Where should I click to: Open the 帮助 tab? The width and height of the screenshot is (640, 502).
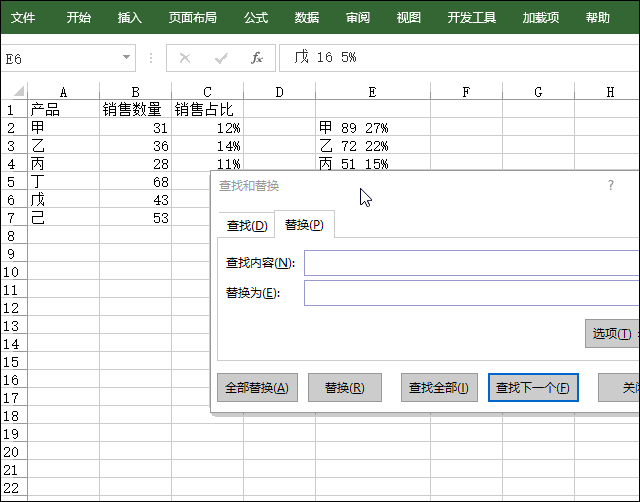(598, 18)
